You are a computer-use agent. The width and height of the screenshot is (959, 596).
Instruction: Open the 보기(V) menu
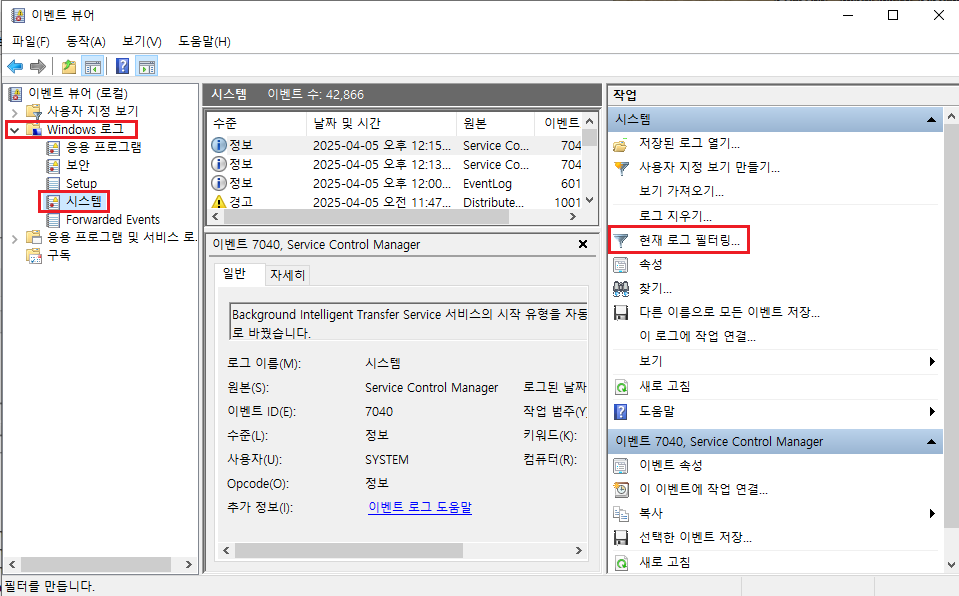tap(141, 42)
